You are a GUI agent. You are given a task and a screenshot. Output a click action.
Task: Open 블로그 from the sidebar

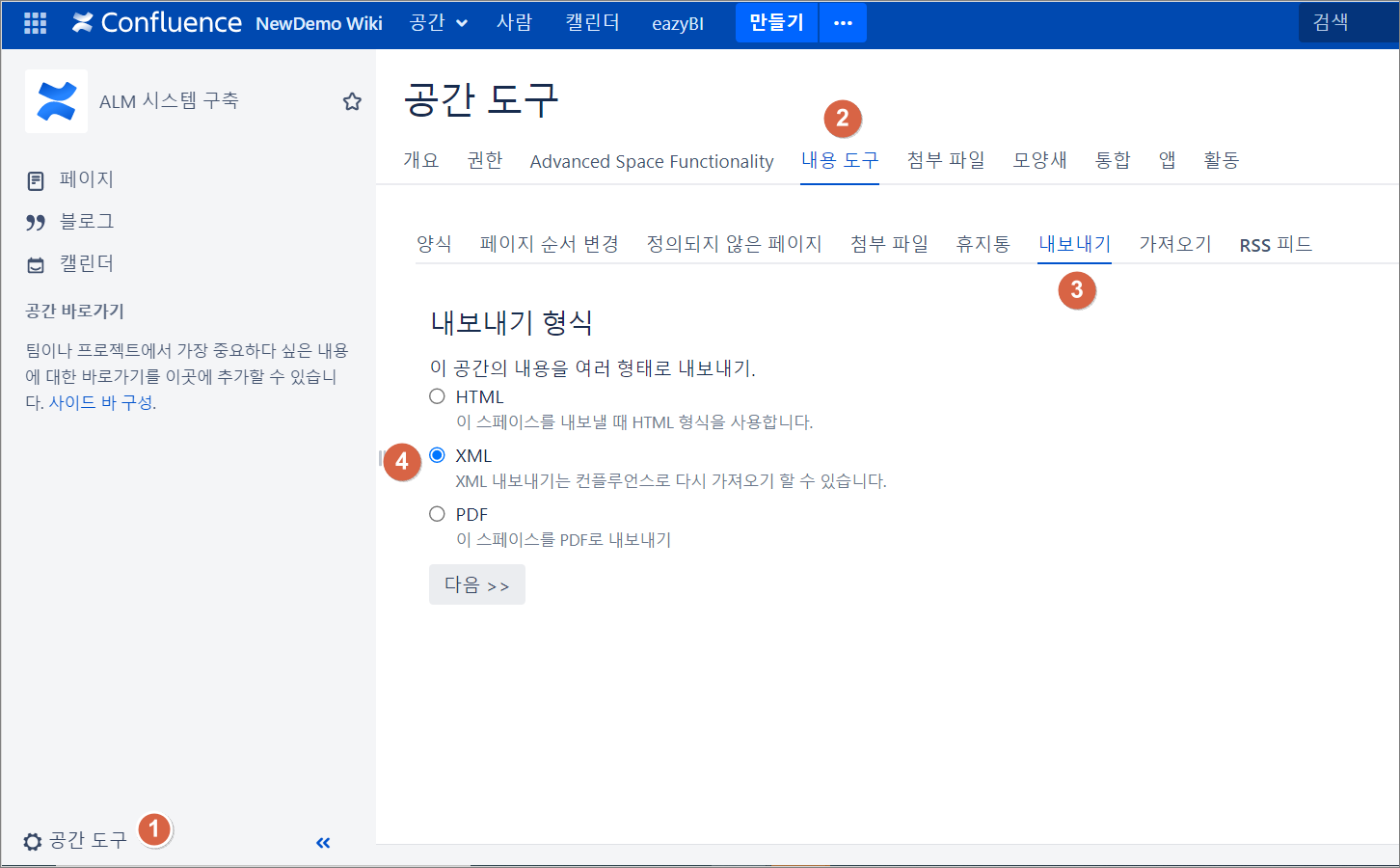[86, 222]
